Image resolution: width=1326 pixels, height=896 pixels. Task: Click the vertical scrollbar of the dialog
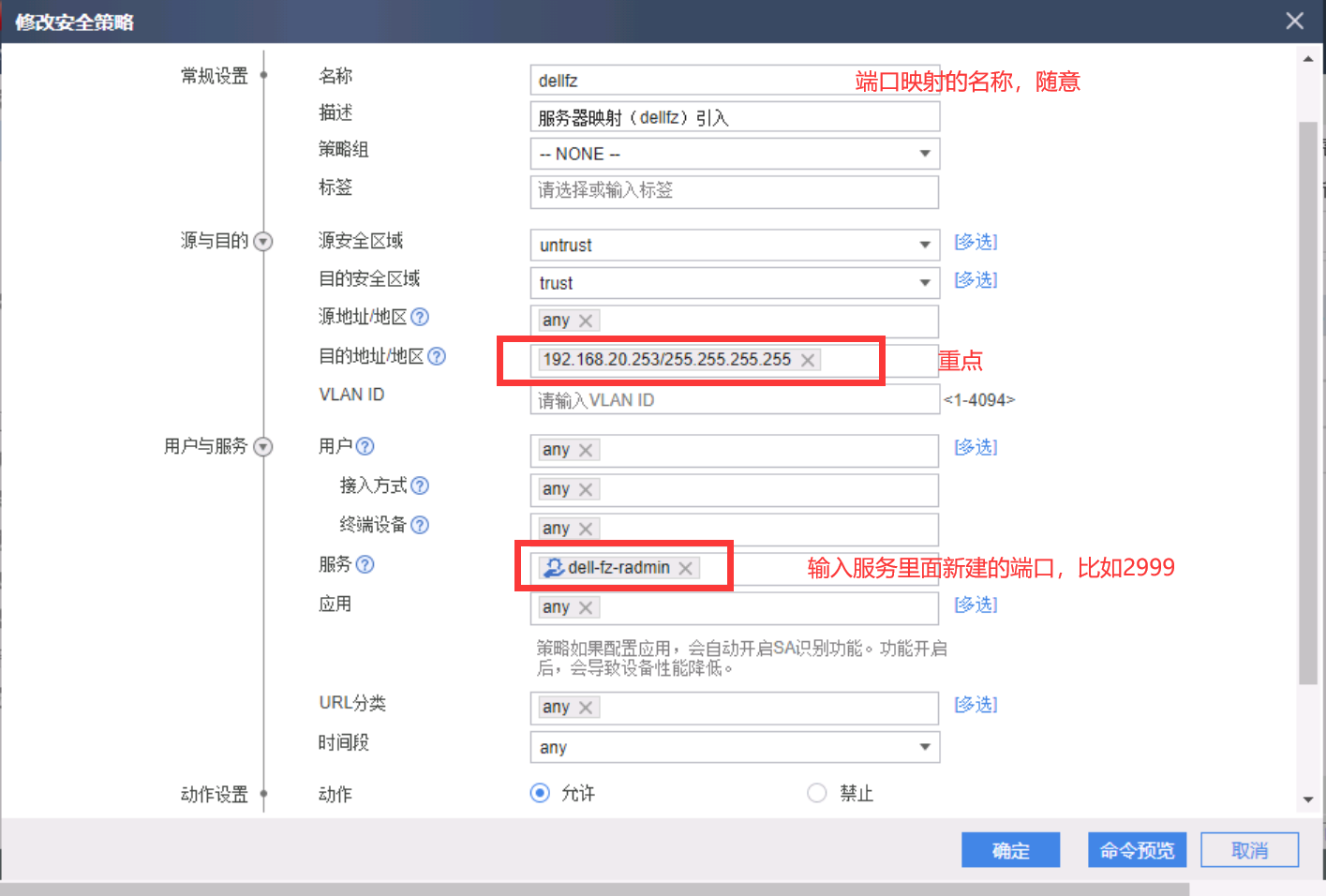(x=1308, y=403)
